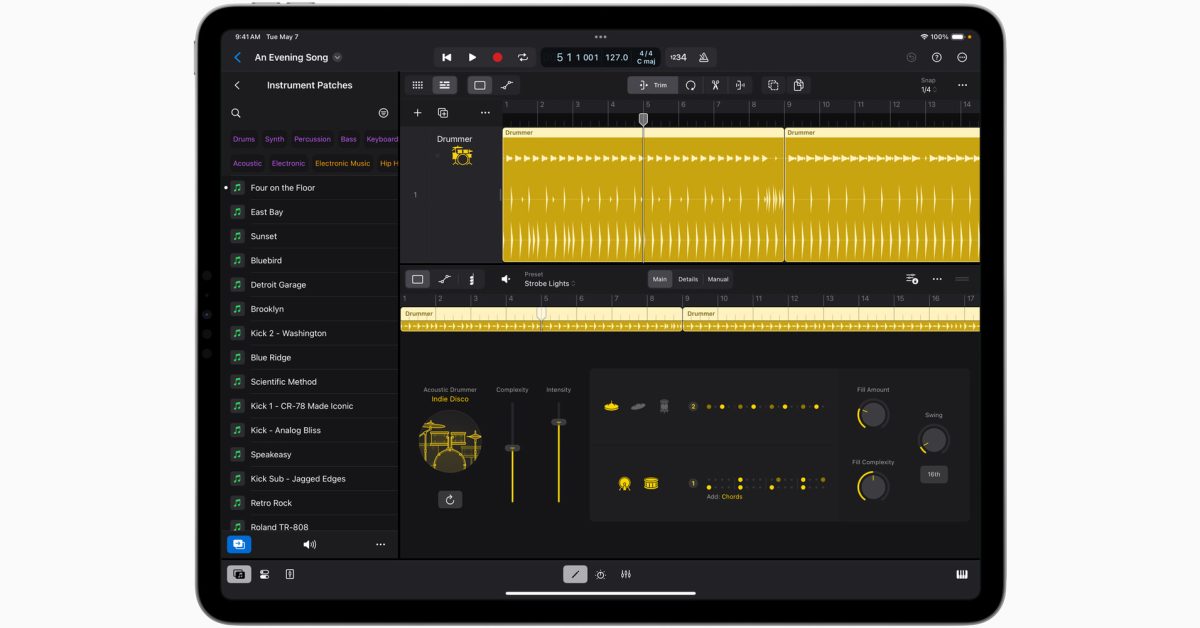
Task: Open browser footer More options ellipsis
Action: point(380,545)
